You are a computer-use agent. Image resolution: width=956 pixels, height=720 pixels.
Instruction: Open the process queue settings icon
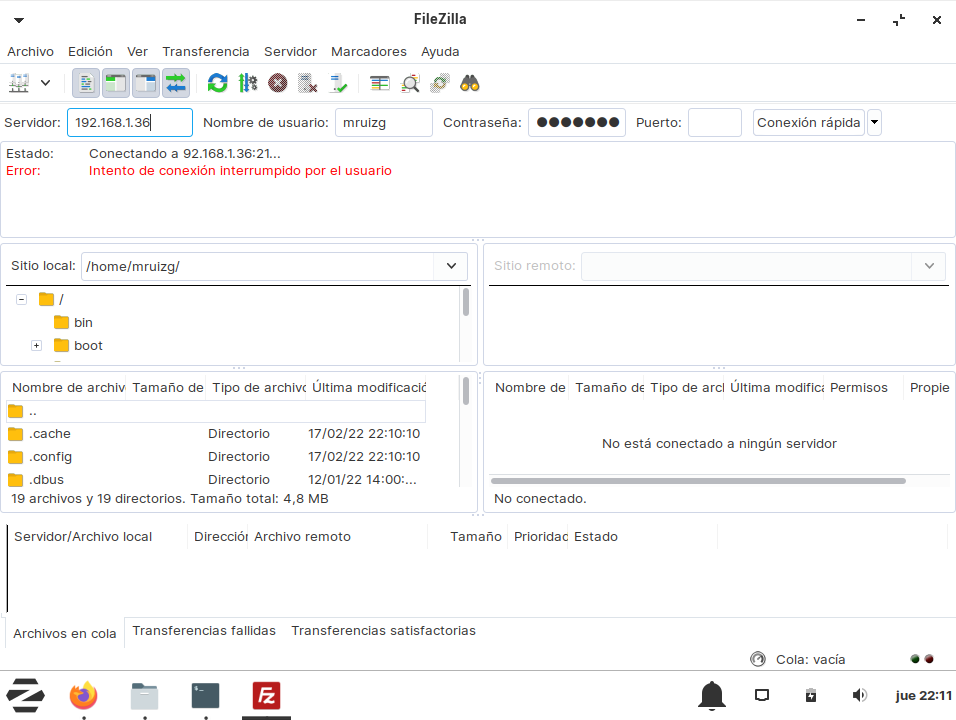click(248, 83)
